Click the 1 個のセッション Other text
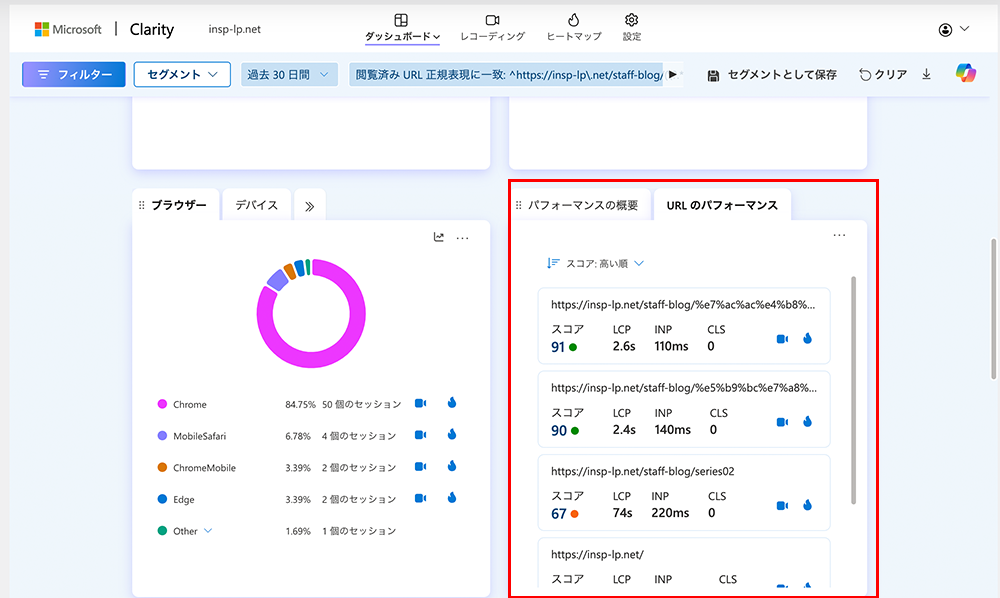Screen dimensions: 1000x598 click(359, 531)
